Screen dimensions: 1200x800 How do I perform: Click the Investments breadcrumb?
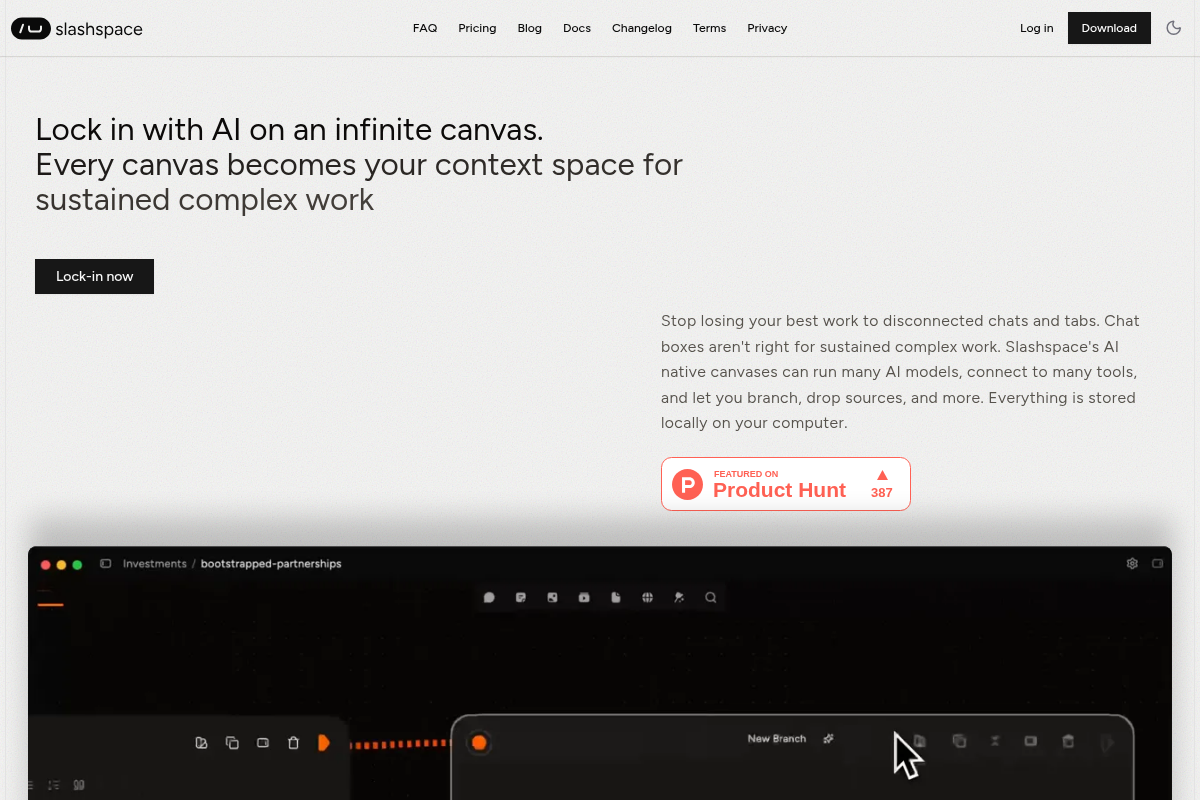[155, 564]
